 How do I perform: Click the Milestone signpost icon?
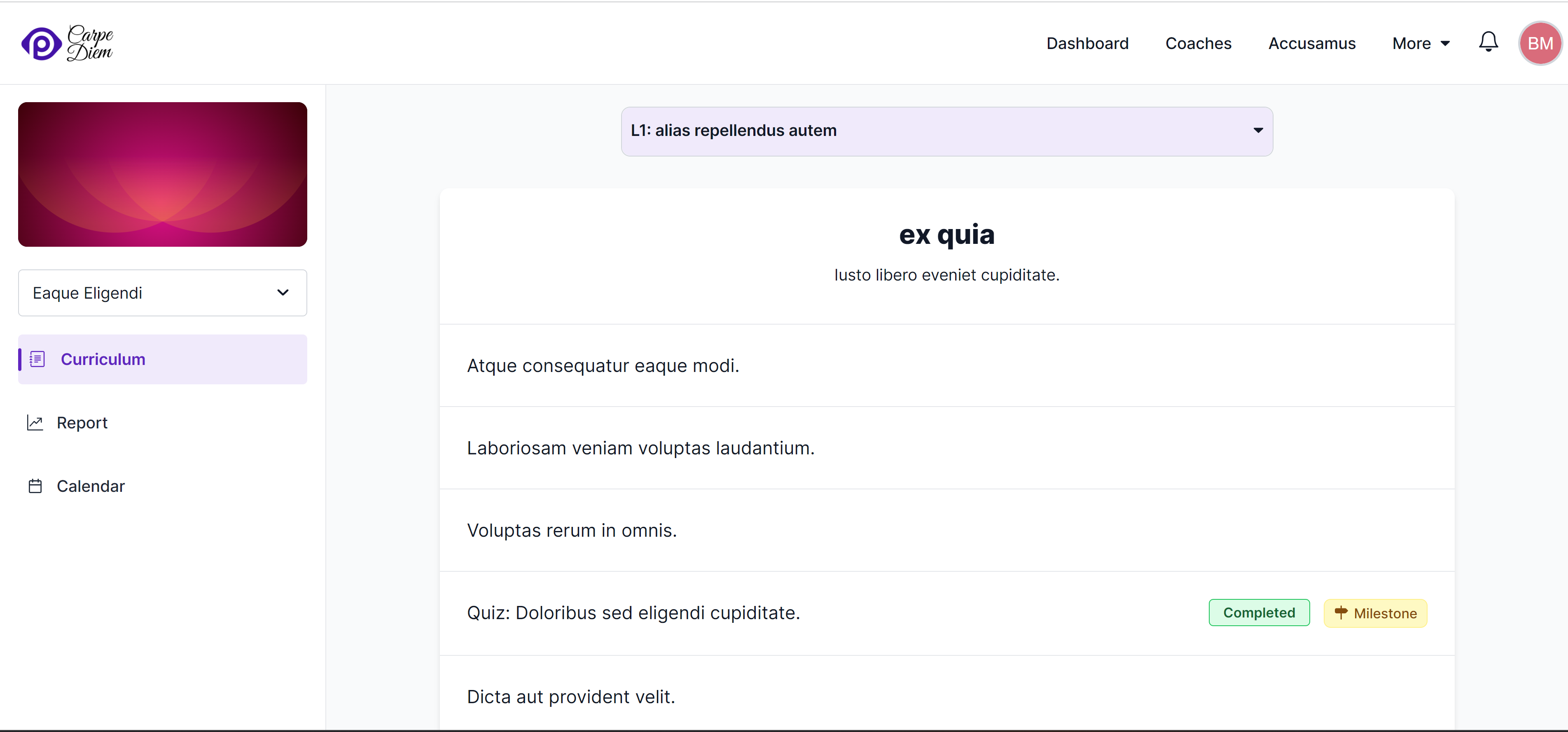coord(1340,613)
